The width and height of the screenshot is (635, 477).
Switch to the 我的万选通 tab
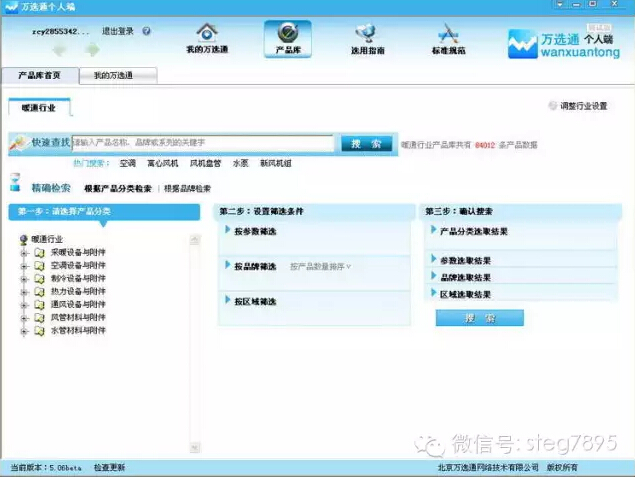(x=118, y=76)
